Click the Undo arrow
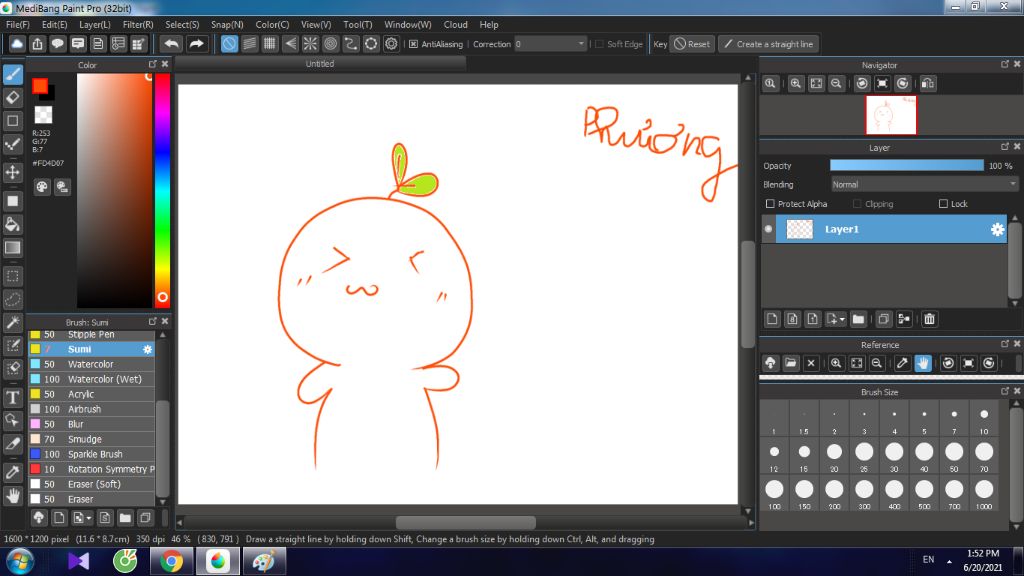Viewport: 1024px width, 576px height. coord(171,44)
